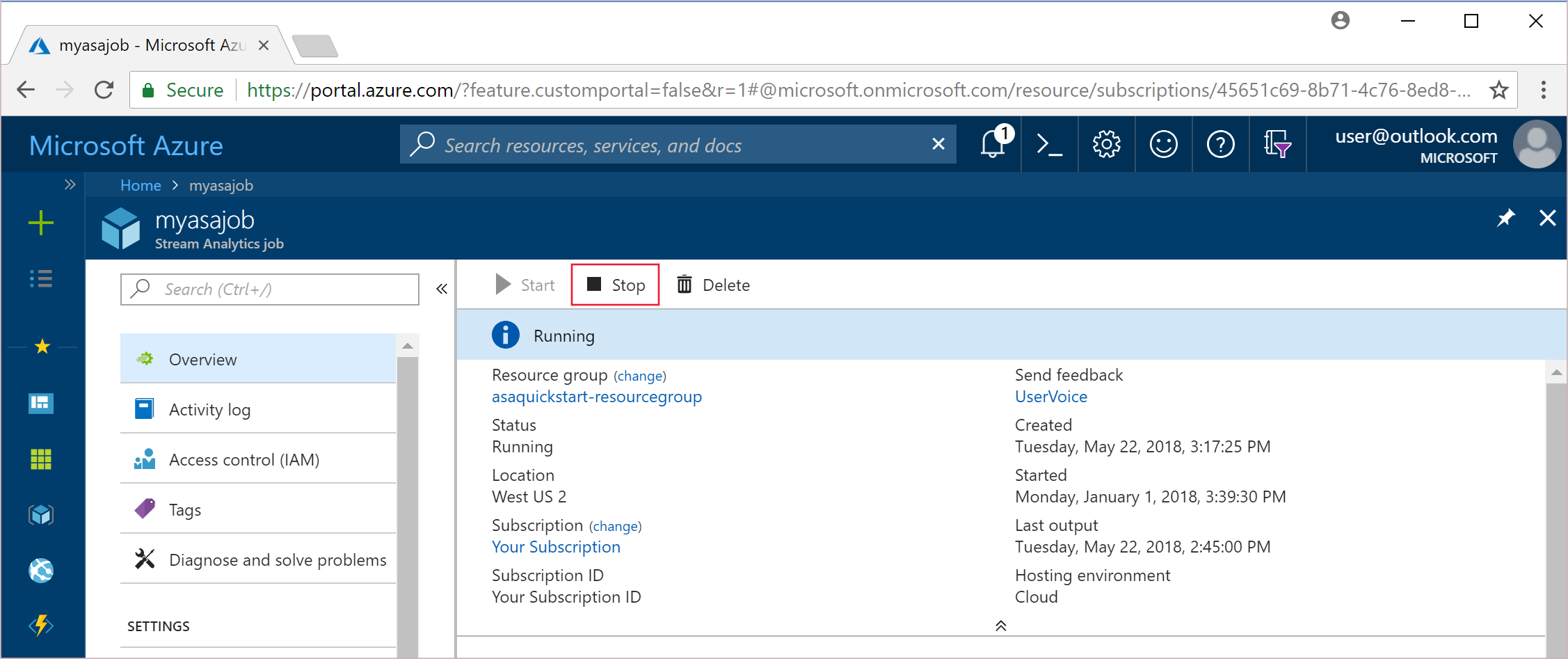The image size is (1568, 659).
Task: Bookmark this page with the star icon
Action: pyautogui.click(x=1499, y=90)
